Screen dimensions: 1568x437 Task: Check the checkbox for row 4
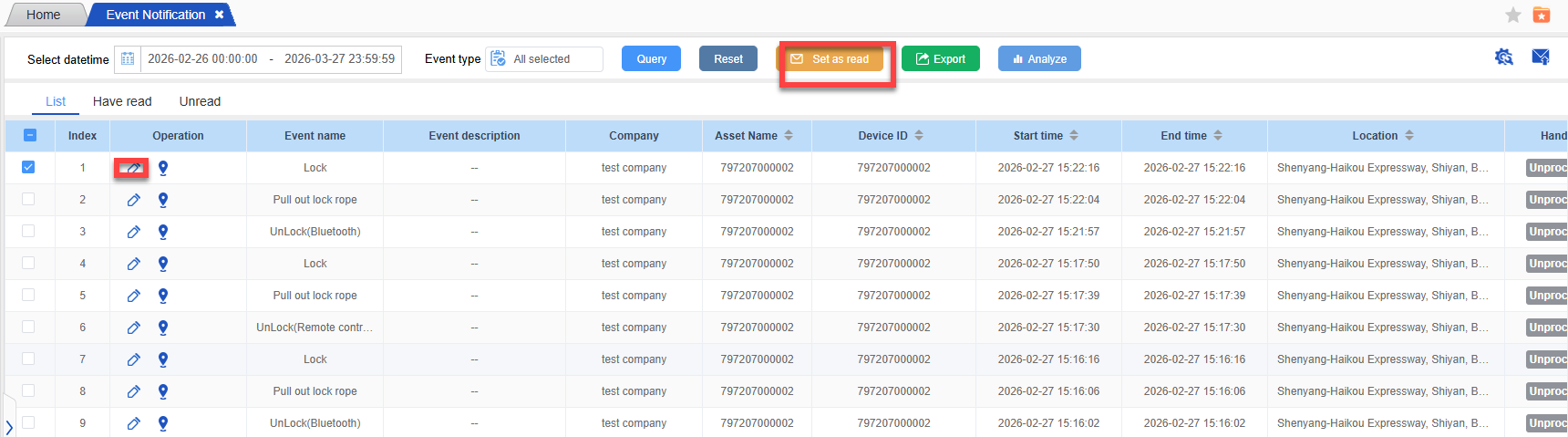click(x=28, y=263)
